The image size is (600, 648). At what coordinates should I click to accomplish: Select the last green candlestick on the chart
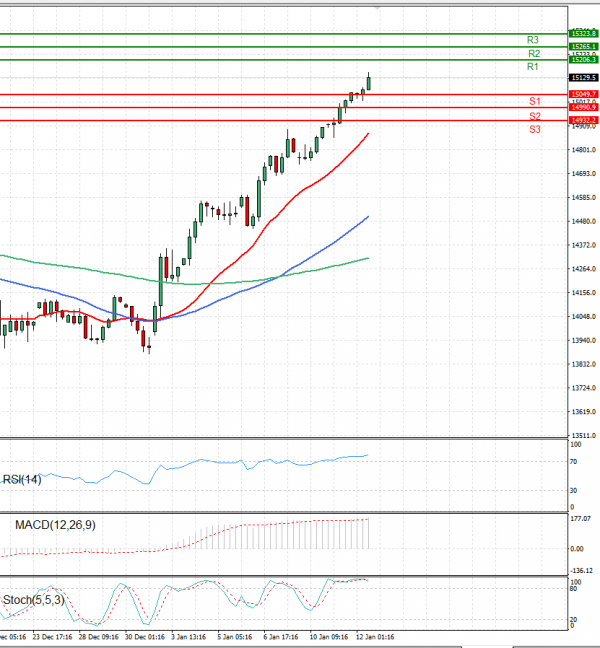[x=369, y=83]
